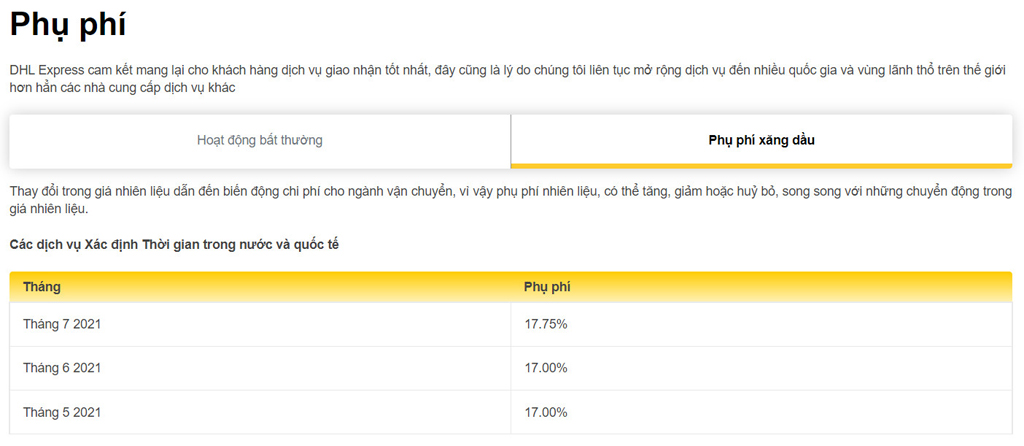Switch to the Hoạt động bất thường tab
The image size is (1024, 446).
(x=260, y=140)
